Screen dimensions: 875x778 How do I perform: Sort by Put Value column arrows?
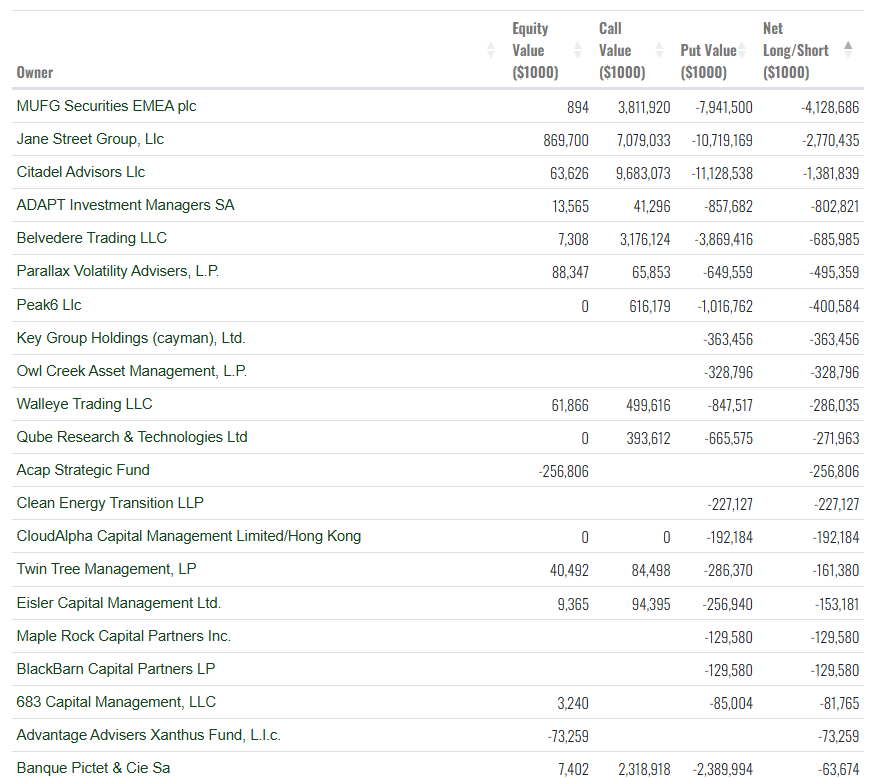[x=742, y=50]
